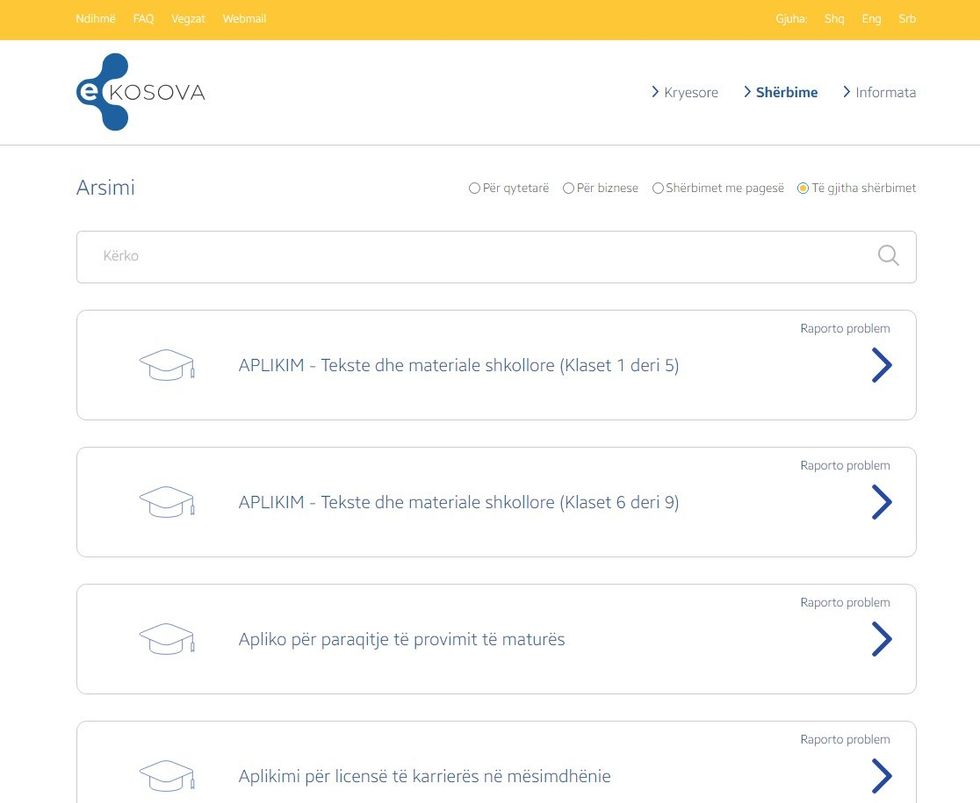Viewport: 980px width, 803px height.
Task: Click graduation cap icon beside provimit të maturës
Action: pos(166,639)
